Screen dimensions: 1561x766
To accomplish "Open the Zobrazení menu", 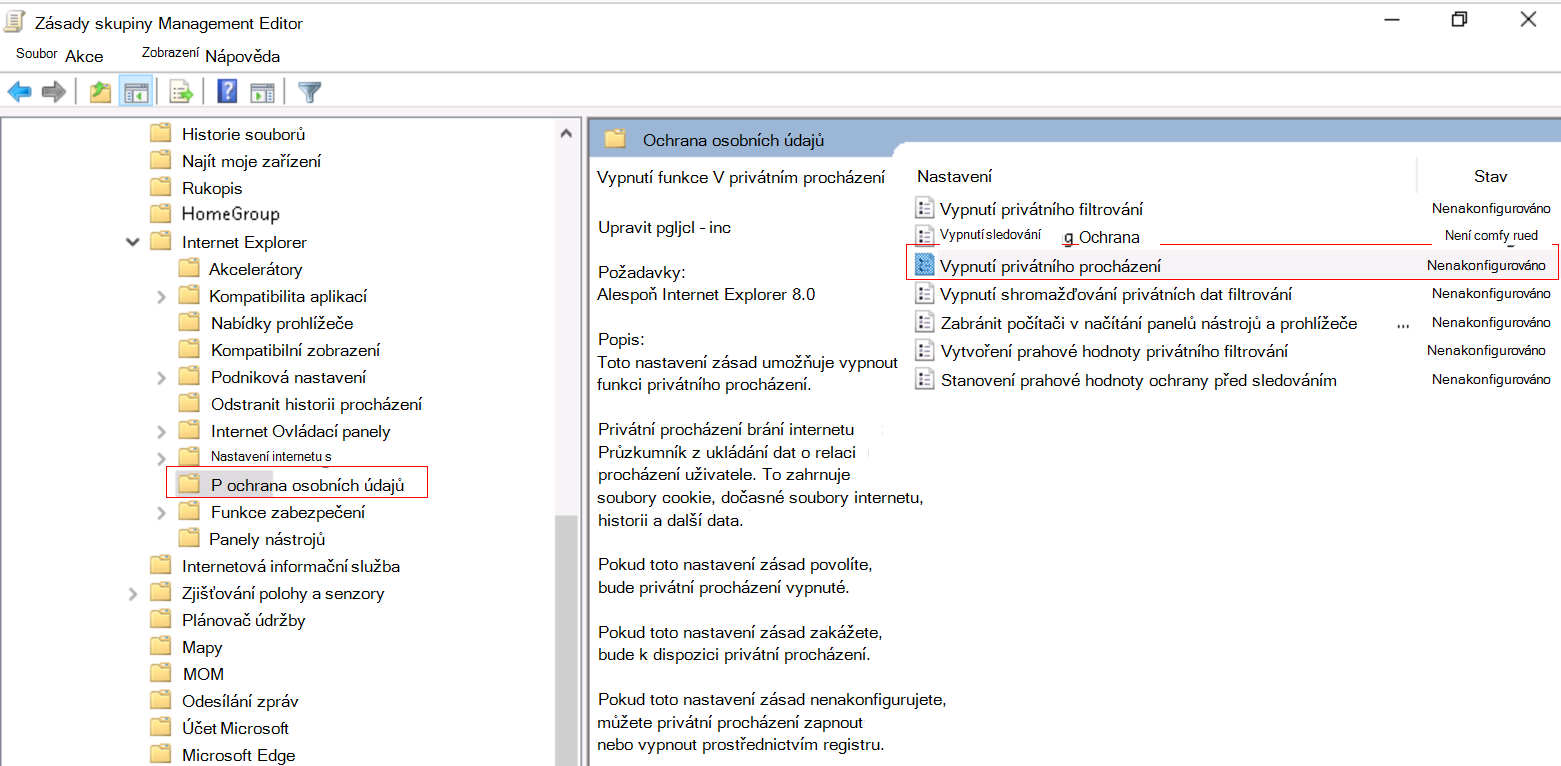I will click(170, 54).
